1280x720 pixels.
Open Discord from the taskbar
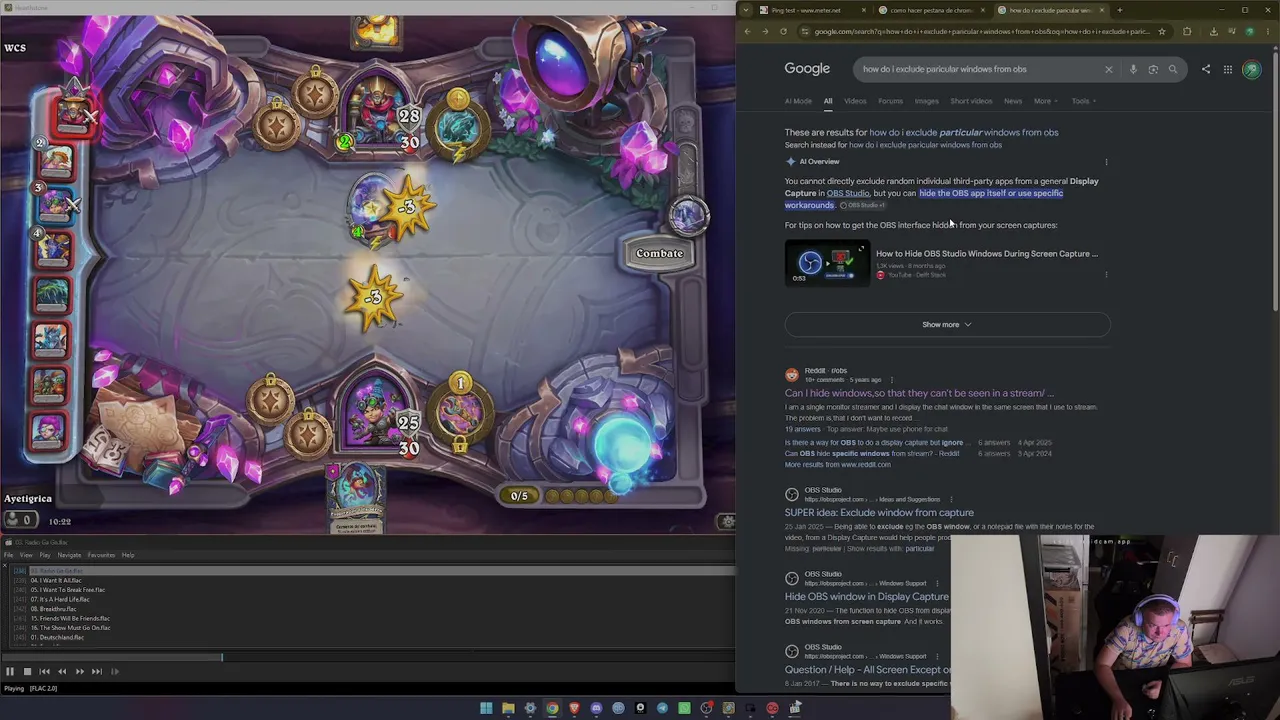pyautogui.click(x=596, y=708)
